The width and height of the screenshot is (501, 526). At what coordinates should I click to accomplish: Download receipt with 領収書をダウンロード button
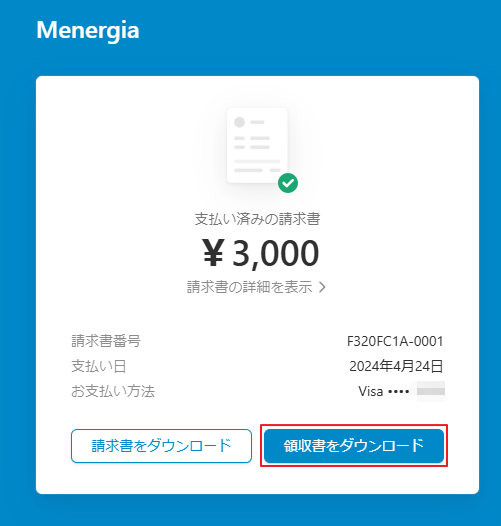354,446
